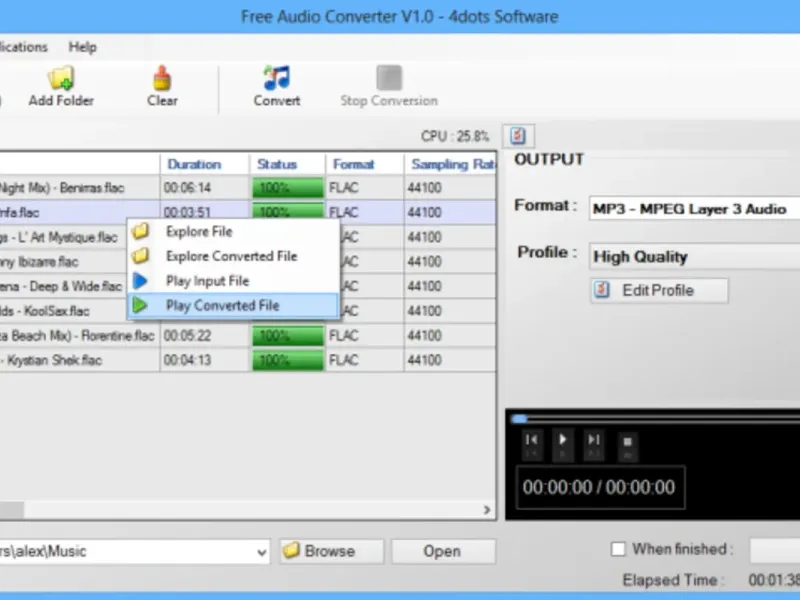Viewport: 800px width, 600px height.
Task: Click the KoolSax.flac file name
Action: coord(44,311)
